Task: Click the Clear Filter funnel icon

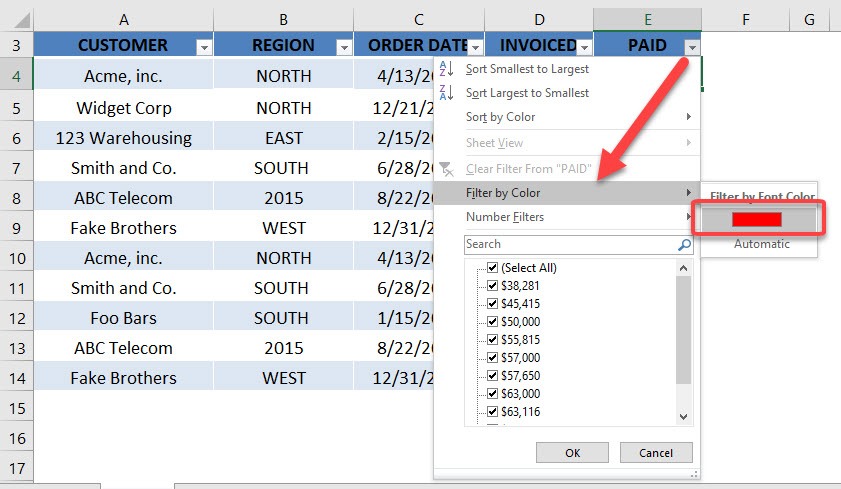Action: click(446, 169)
